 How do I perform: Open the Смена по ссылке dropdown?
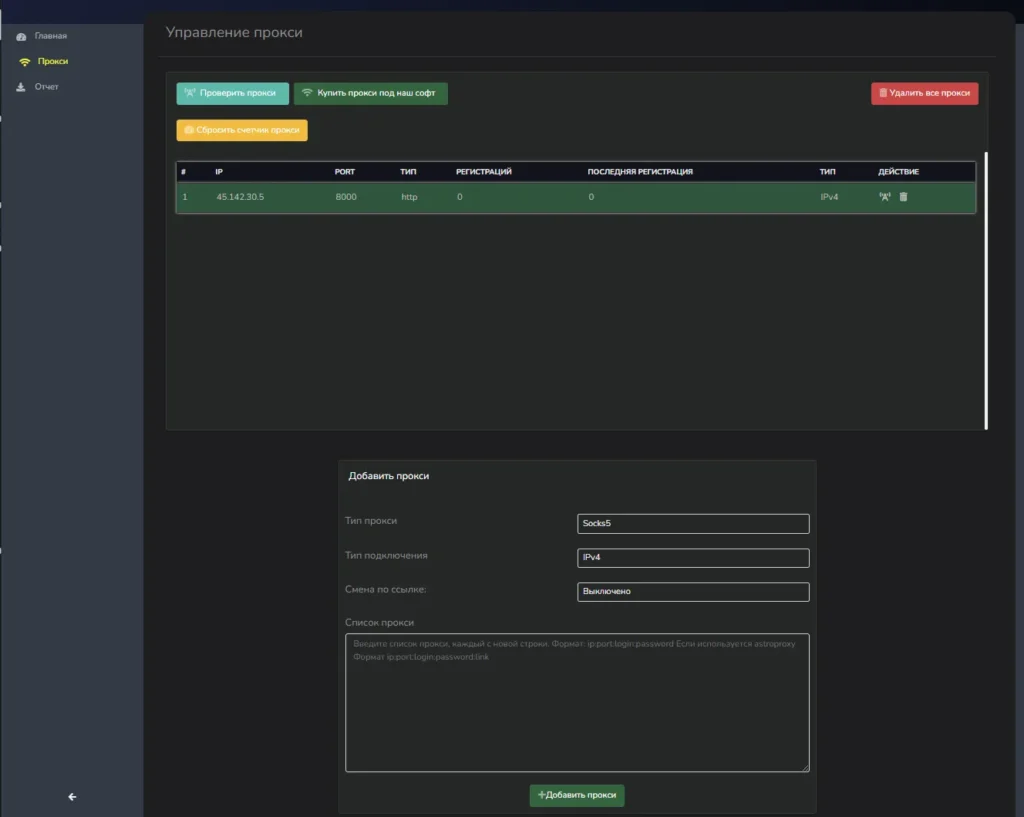click(693, 591)
